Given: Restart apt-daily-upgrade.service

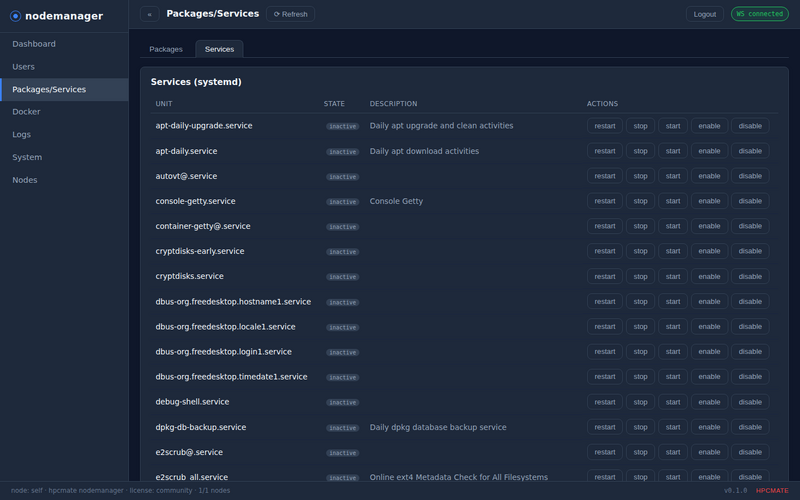Looking at the screenshot, I should pyautogui.click(x=605, y=126).
